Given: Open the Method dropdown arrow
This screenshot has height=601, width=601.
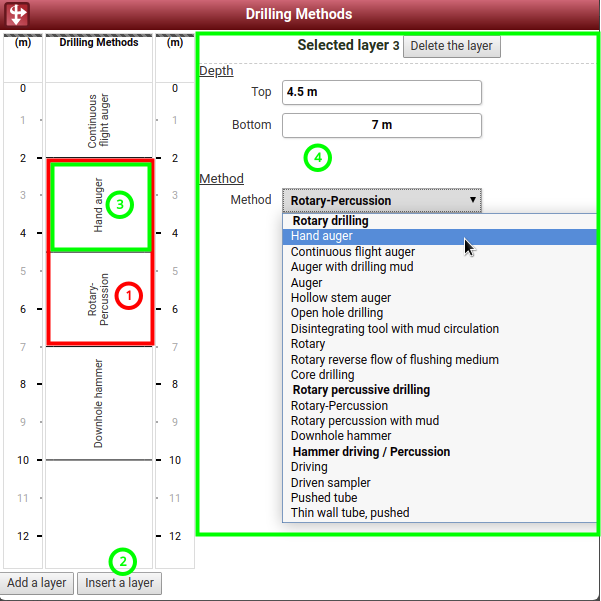Looking at the screenshot, I should (x=472, y=200).
